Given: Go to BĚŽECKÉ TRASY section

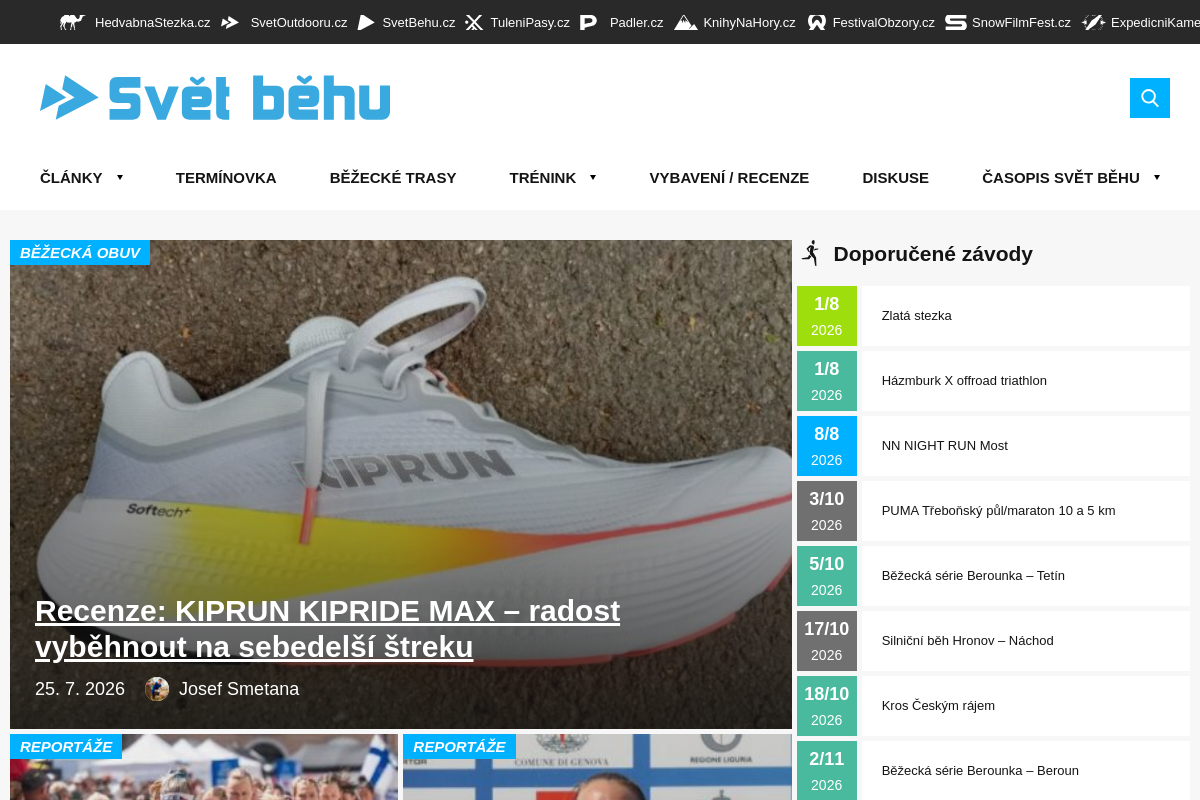Looking at the screenshot, I should coord(393,177).
